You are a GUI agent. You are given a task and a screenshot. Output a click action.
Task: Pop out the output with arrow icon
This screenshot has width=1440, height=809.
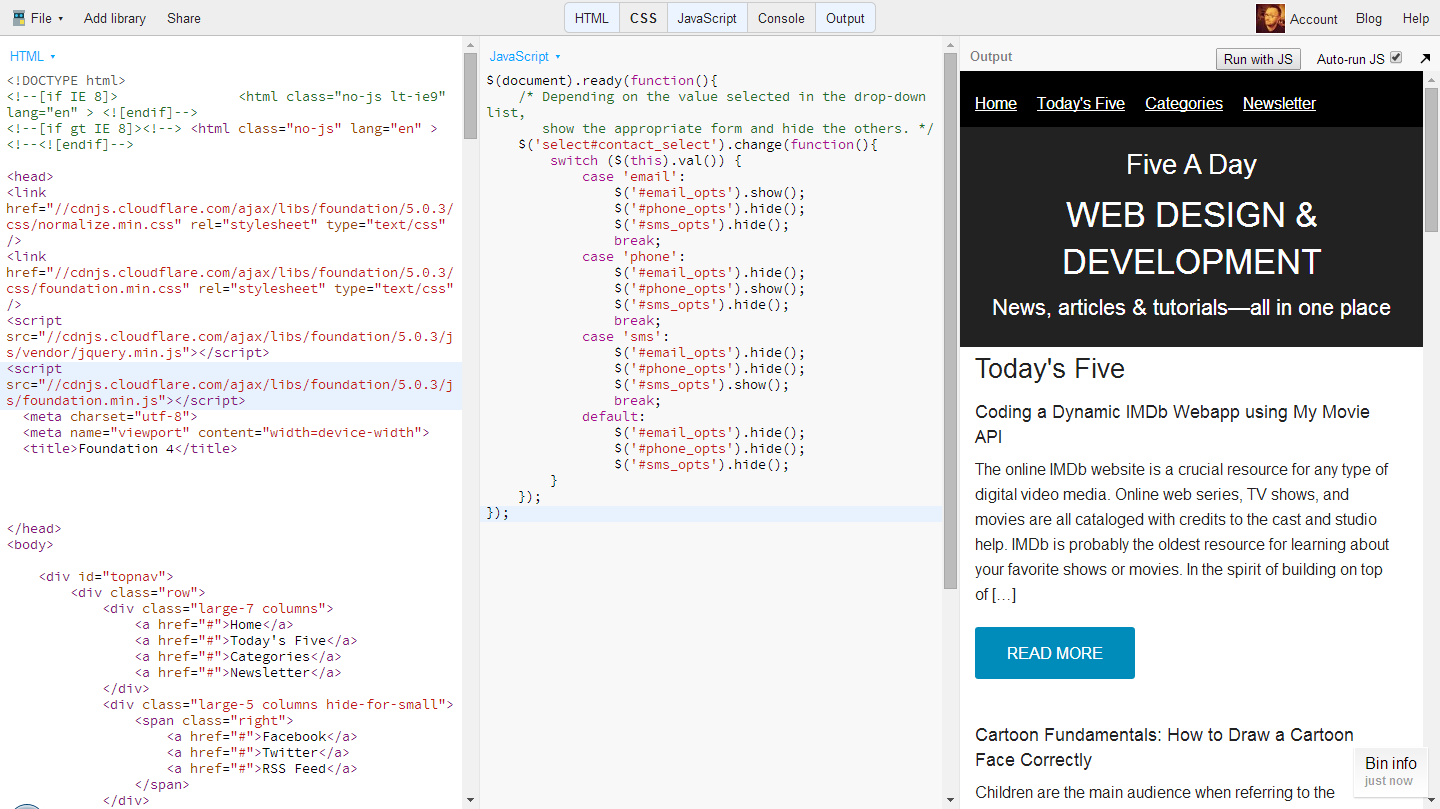coord(1425,59)
